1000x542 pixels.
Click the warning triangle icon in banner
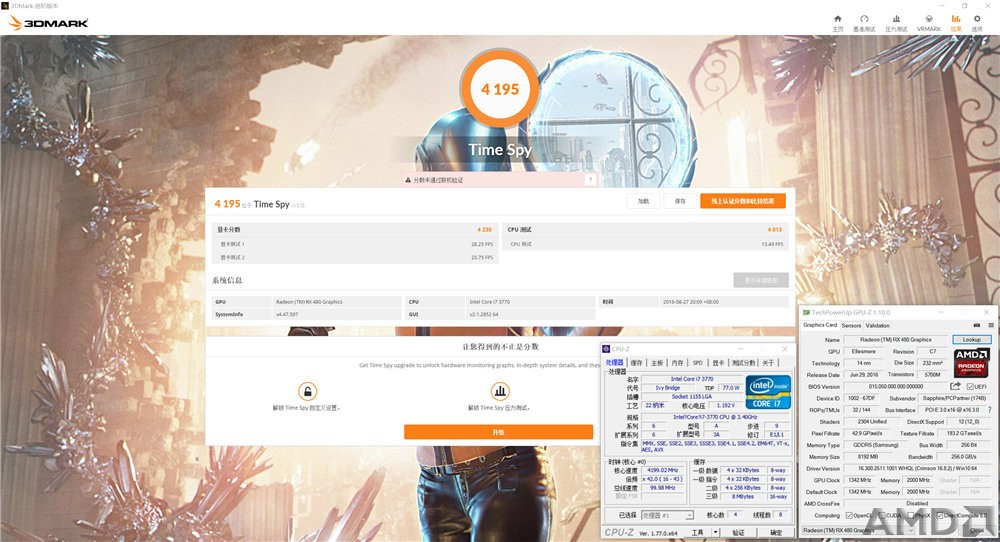tap(408, 180)
